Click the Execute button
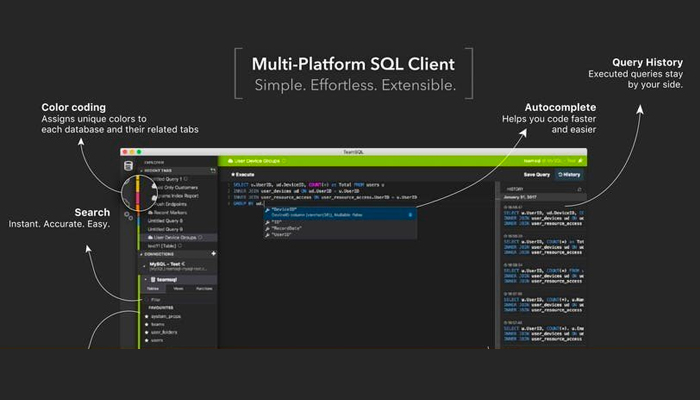 [x=243, y=175]
